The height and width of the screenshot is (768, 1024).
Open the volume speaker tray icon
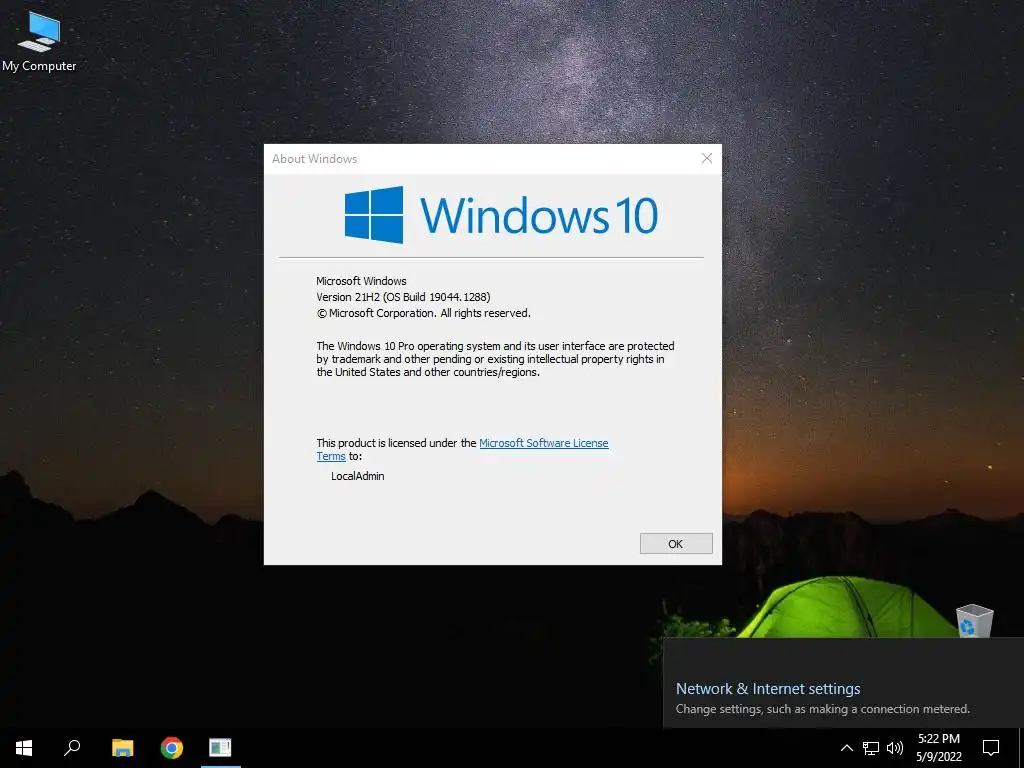[x=895, y=748]
